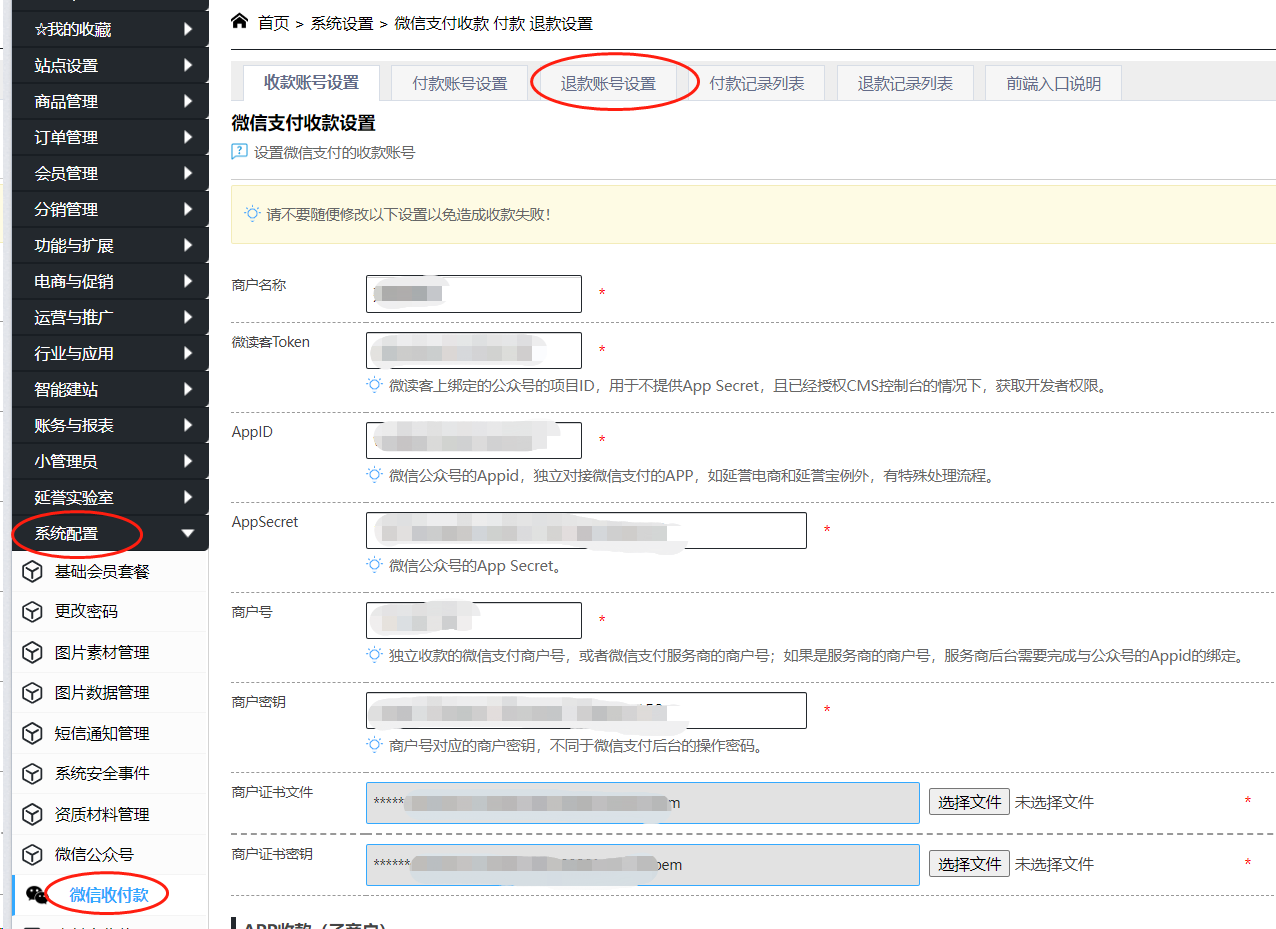Click the cube icon next to 短信通知管理
1276x929 pixels.
[x=34, y=733]
